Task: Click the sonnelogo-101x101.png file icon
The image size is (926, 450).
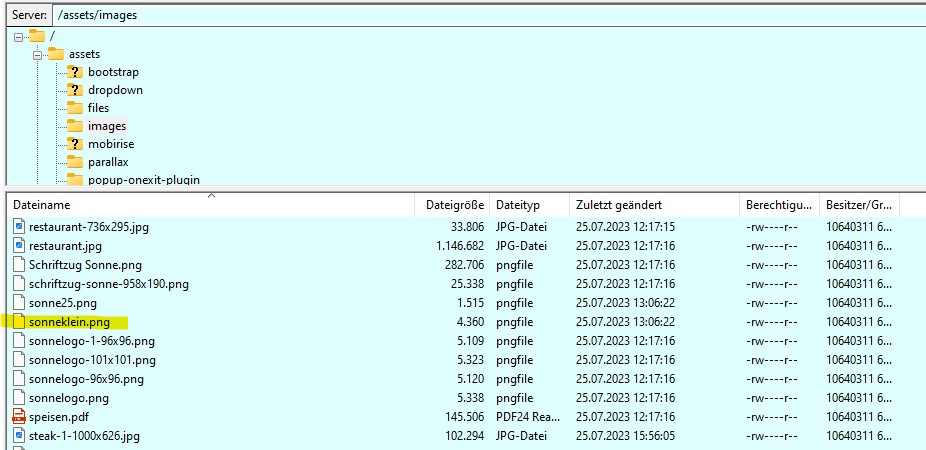Action: 19,360
